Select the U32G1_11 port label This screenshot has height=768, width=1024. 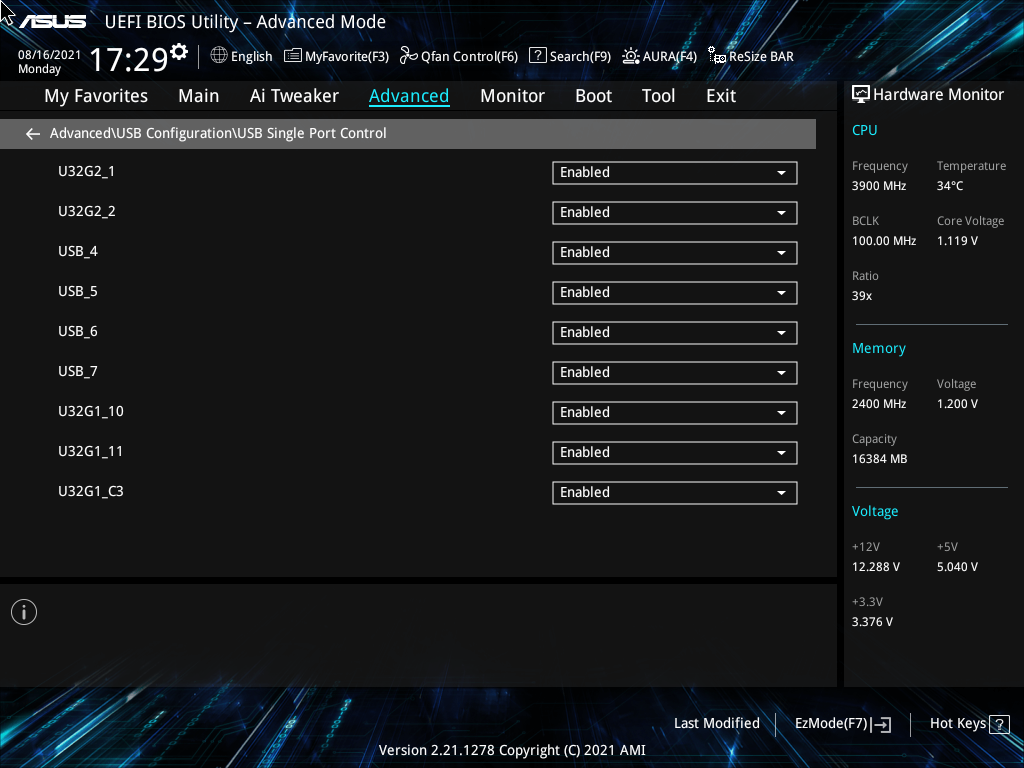point(90,451)
